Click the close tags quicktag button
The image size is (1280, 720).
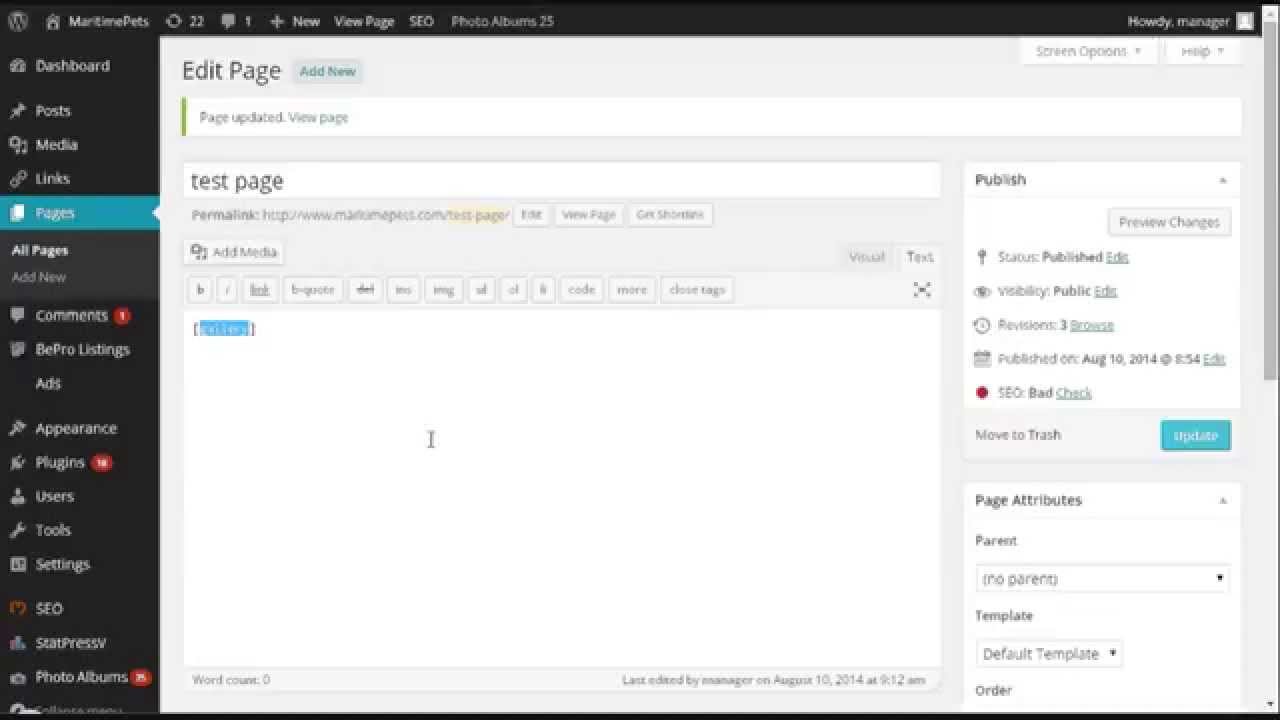(x=697, y=290)
